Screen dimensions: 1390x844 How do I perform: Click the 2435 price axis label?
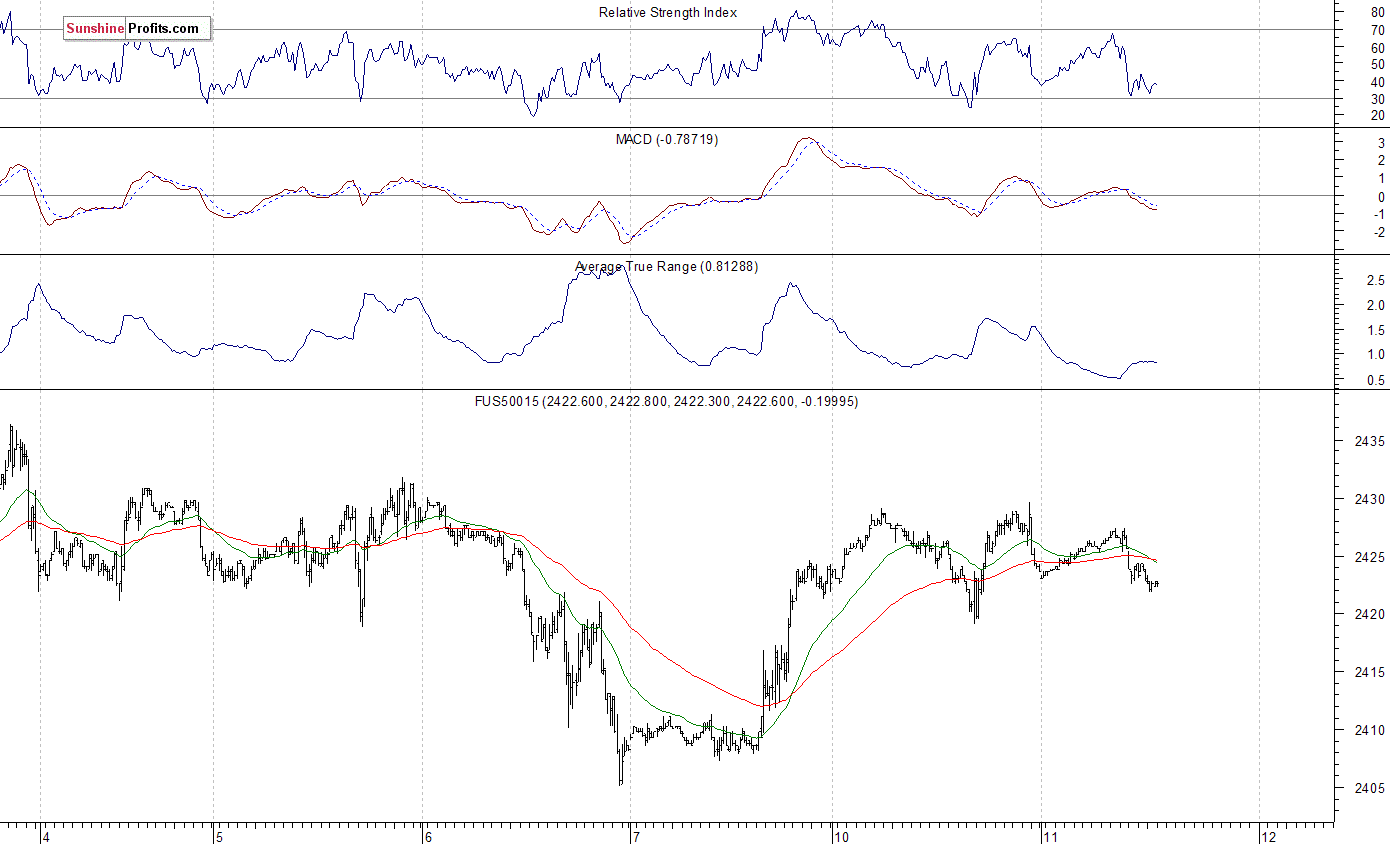pyautogui.click(x=1370, y=442)
